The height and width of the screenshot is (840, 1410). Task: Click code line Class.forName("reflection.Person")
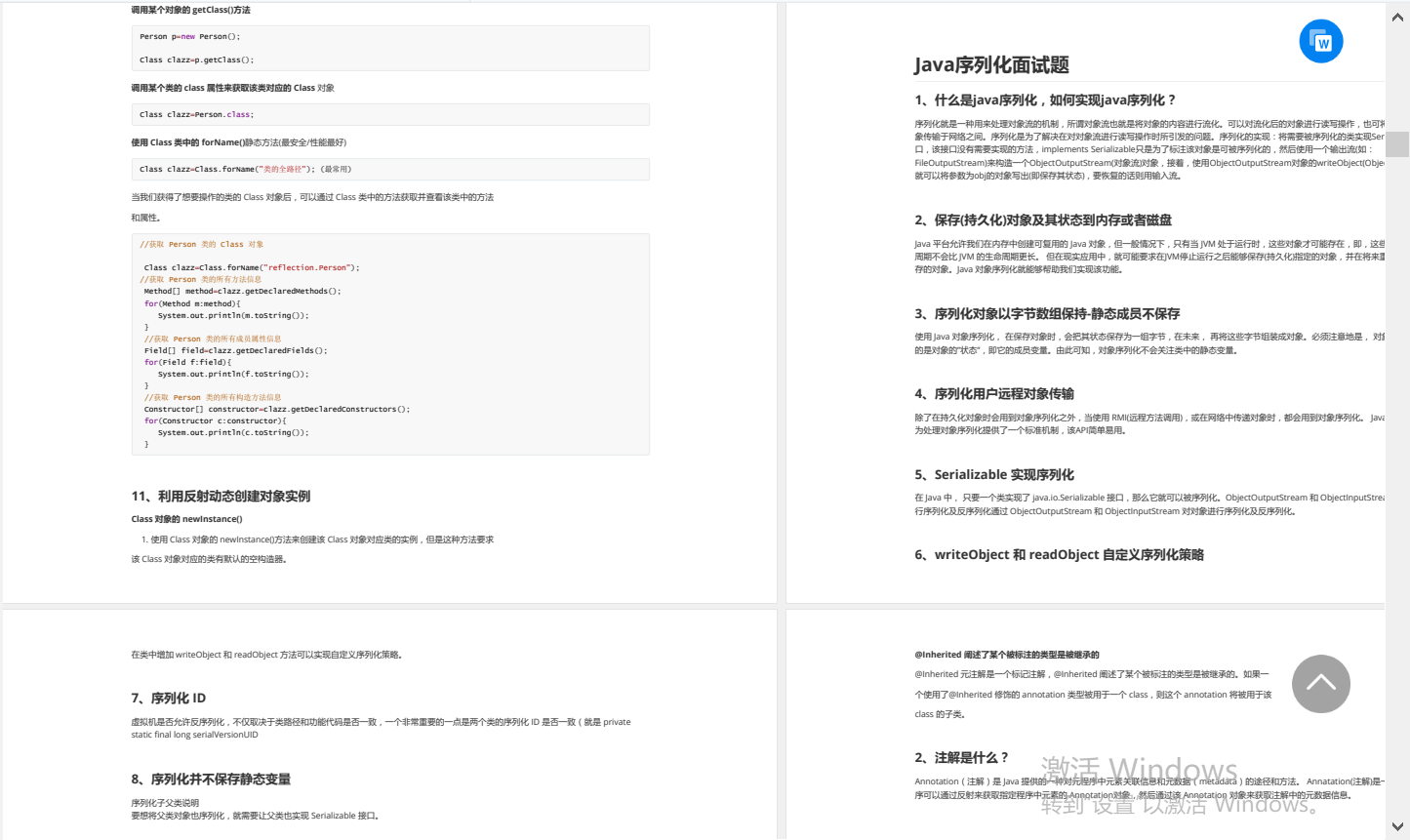[252, 267]
